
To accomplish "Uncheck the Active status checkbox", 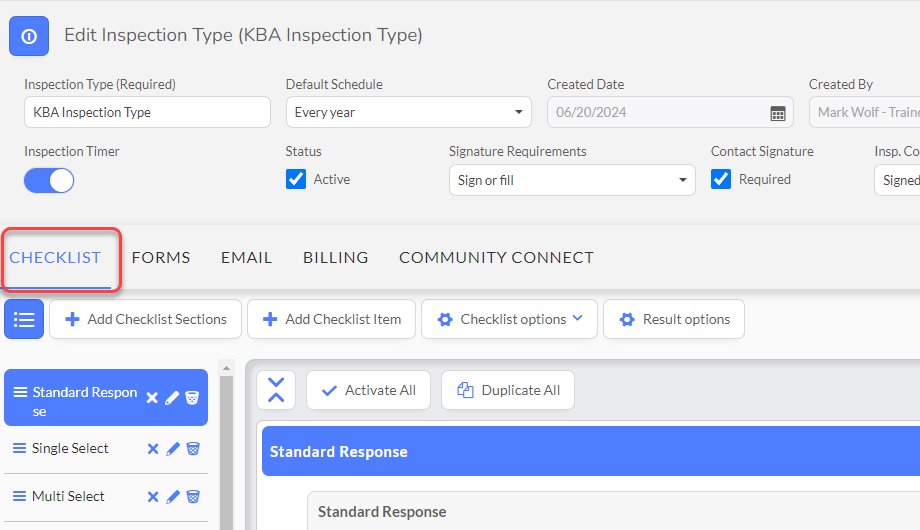I will click(296, 179).
